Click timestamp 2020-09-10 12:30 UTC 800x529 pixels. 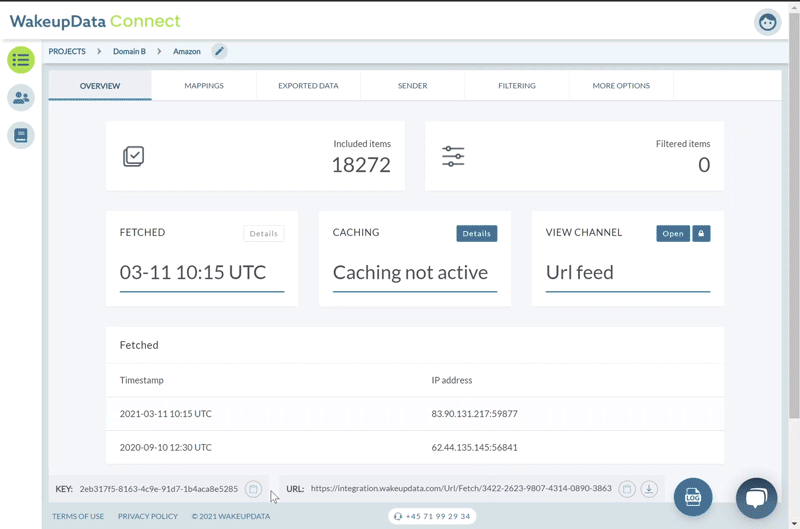(x=166, y=447)
